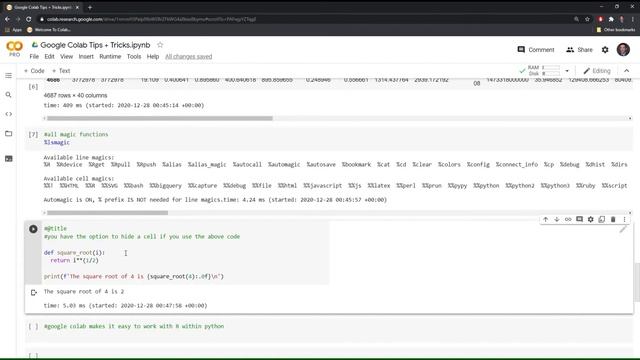Viewport: 640px width, 360px height.
Task: Open the table of contents sidebar icon
Action: pyautogui.click(x=9, y=76)
